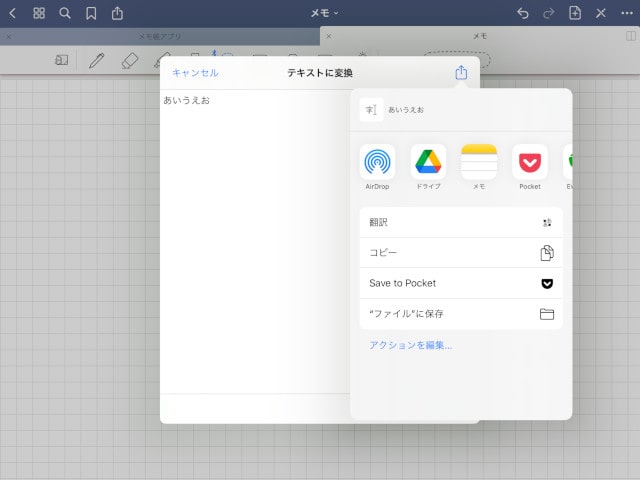This screenshot has height=480, width=640.
Task: Select the メモ document tab
Action: (x=480, y=36)
